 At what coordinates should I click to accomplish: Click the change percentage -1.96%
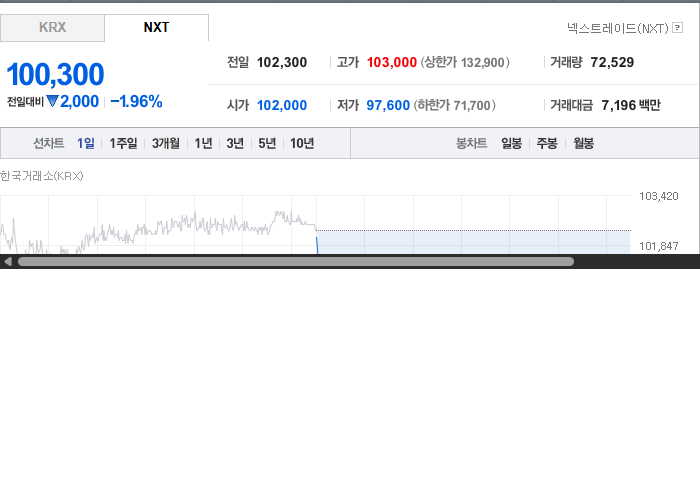(x=136, y=102)
